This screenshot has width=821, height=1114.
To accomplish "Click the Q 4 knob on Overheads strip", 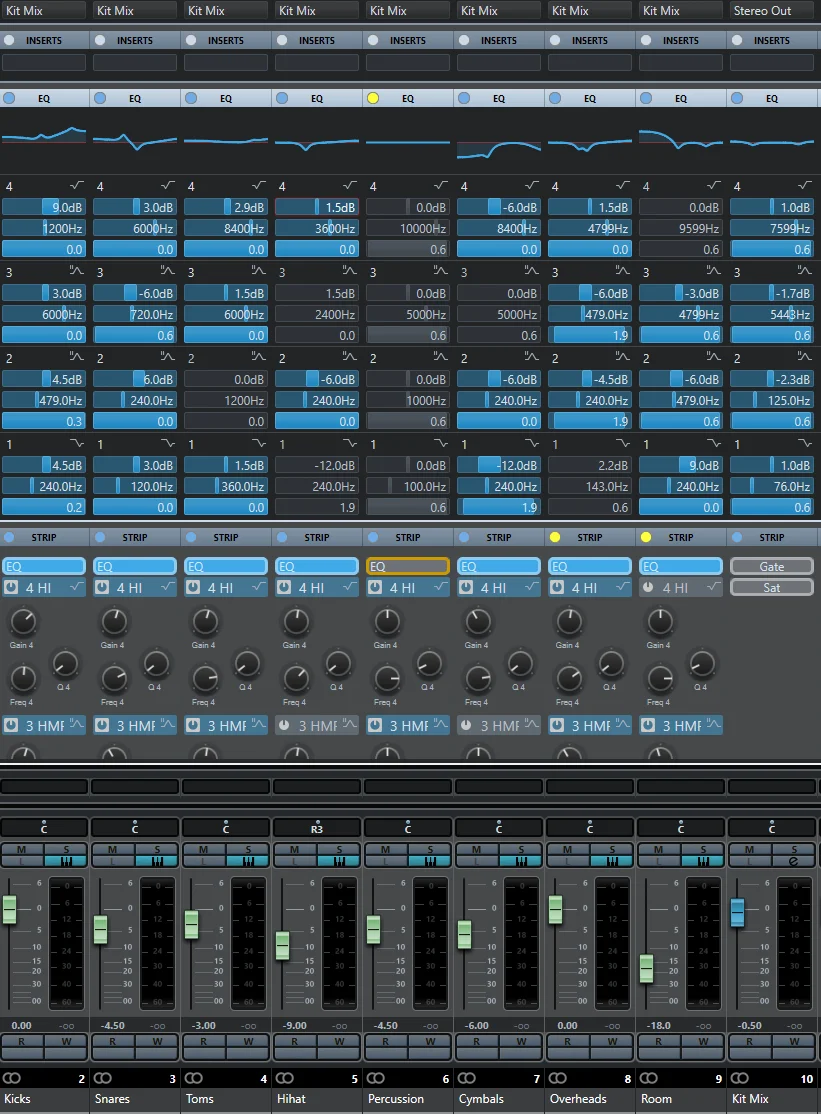I will pos(611,664).
